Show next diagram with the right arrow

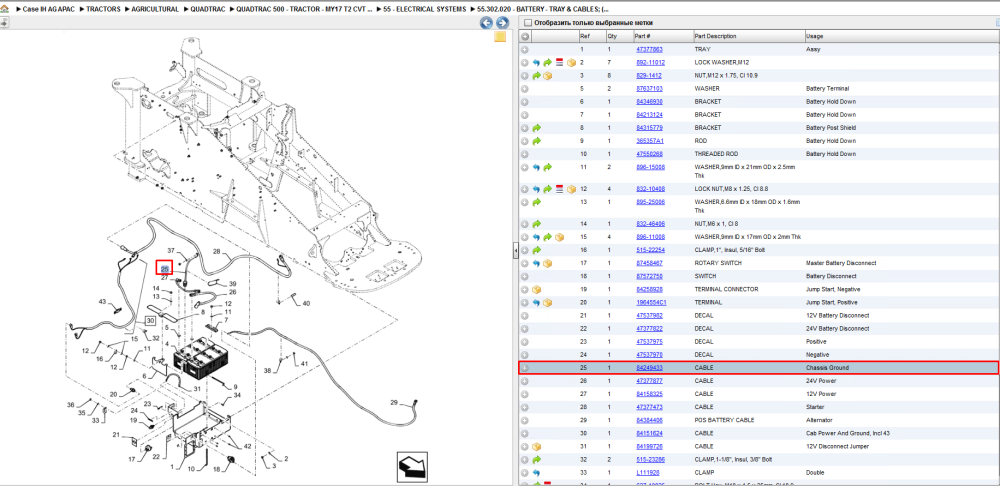click(x=502, y=23)
